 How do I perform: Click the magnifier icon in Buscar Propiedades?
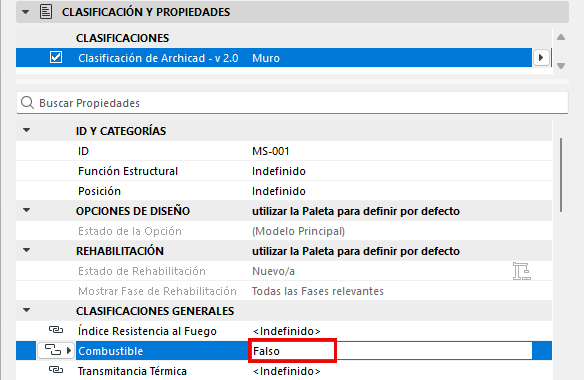click(28, 102)
